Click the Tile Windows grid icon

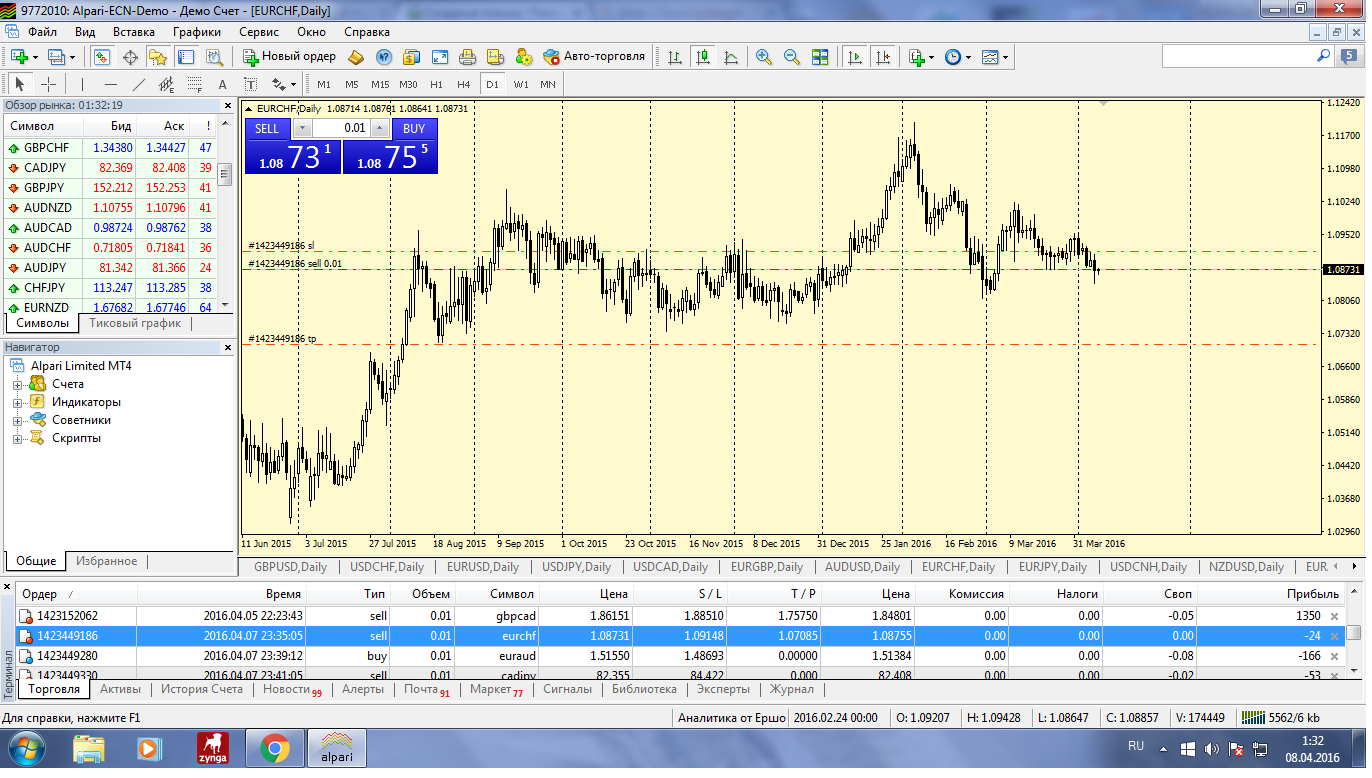[x=820, y=57]
